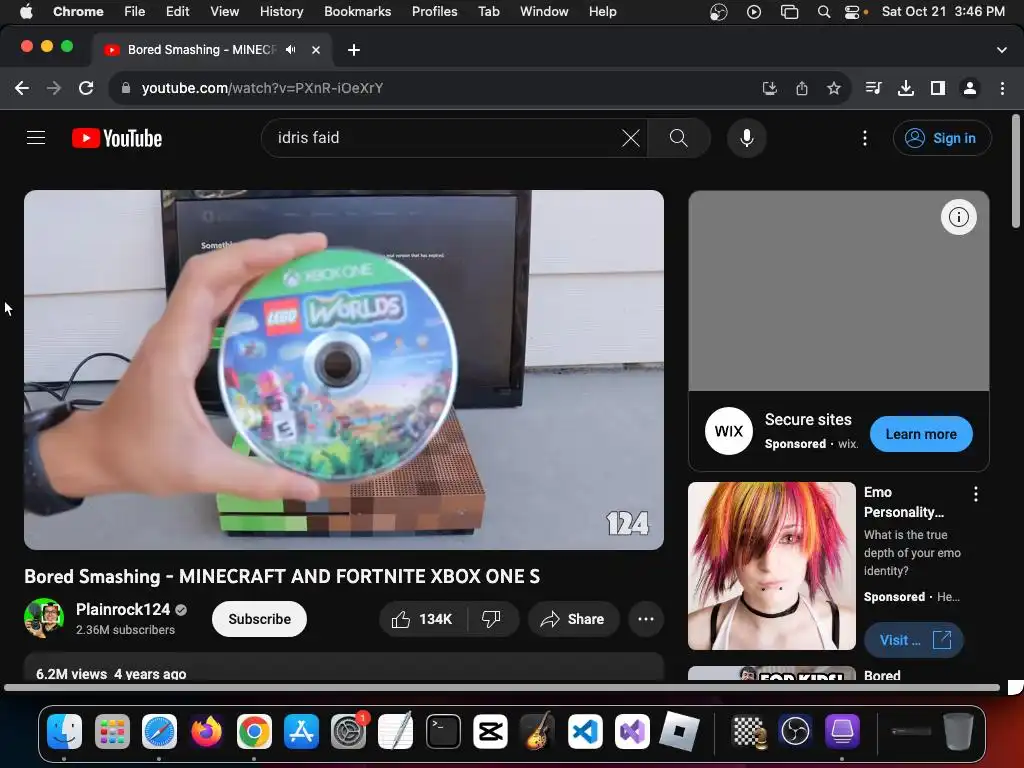Click the page vertical scrollbar
The height and width of the screenshot is (768, 1024).
click(x=1015, y=172)
